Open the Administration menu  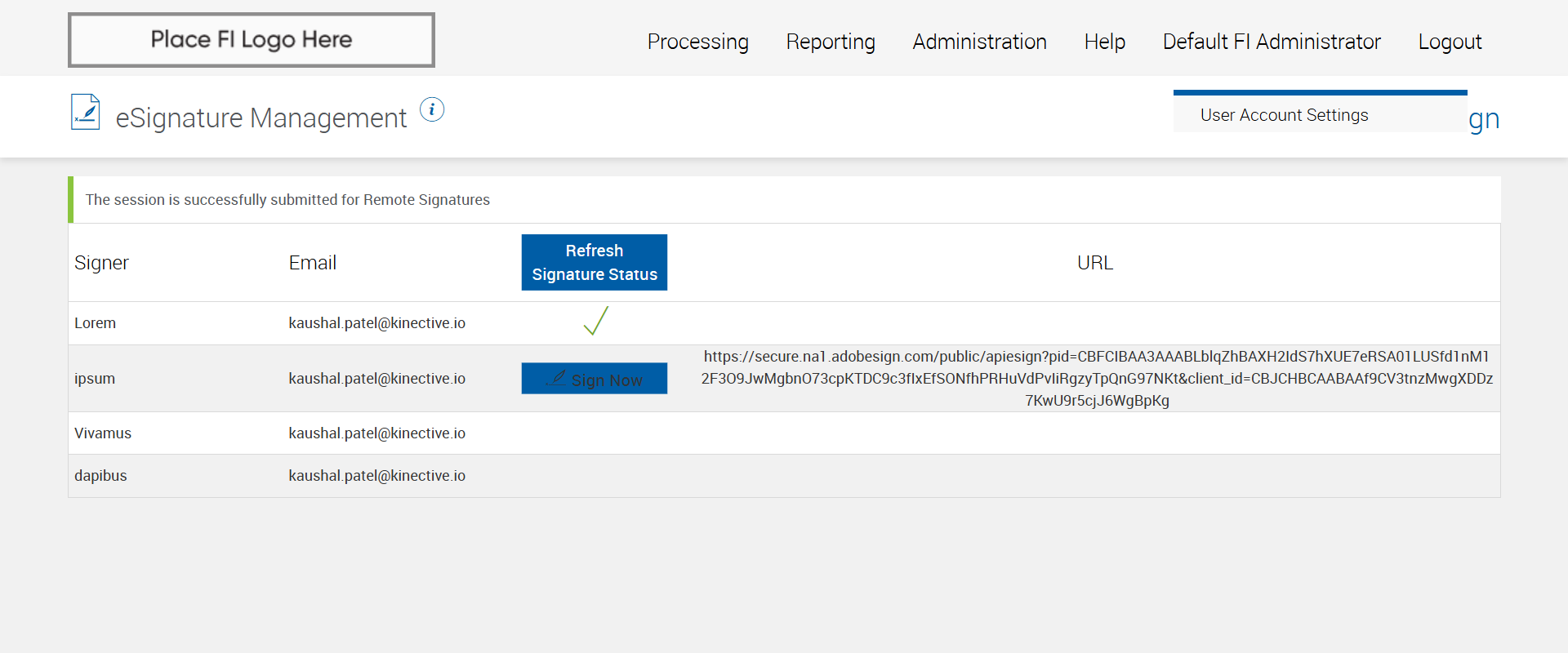coord(979,42)
